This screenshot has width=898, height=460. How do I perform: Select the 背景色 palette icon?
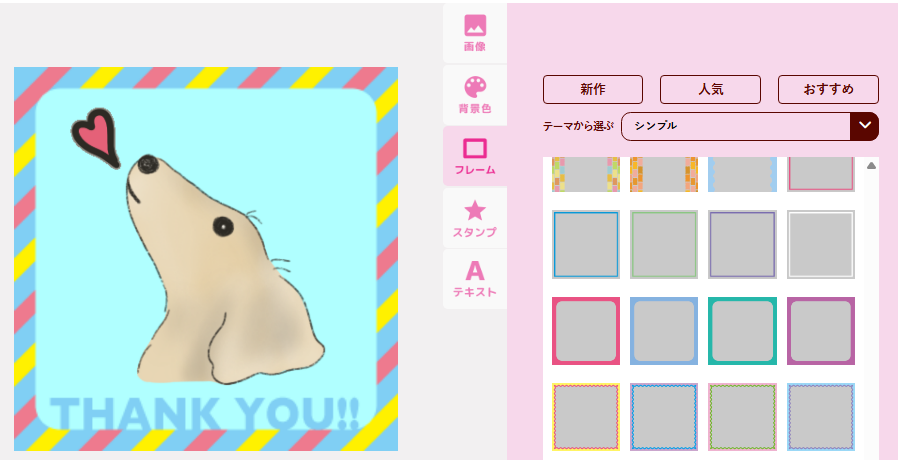coord(475,87)
